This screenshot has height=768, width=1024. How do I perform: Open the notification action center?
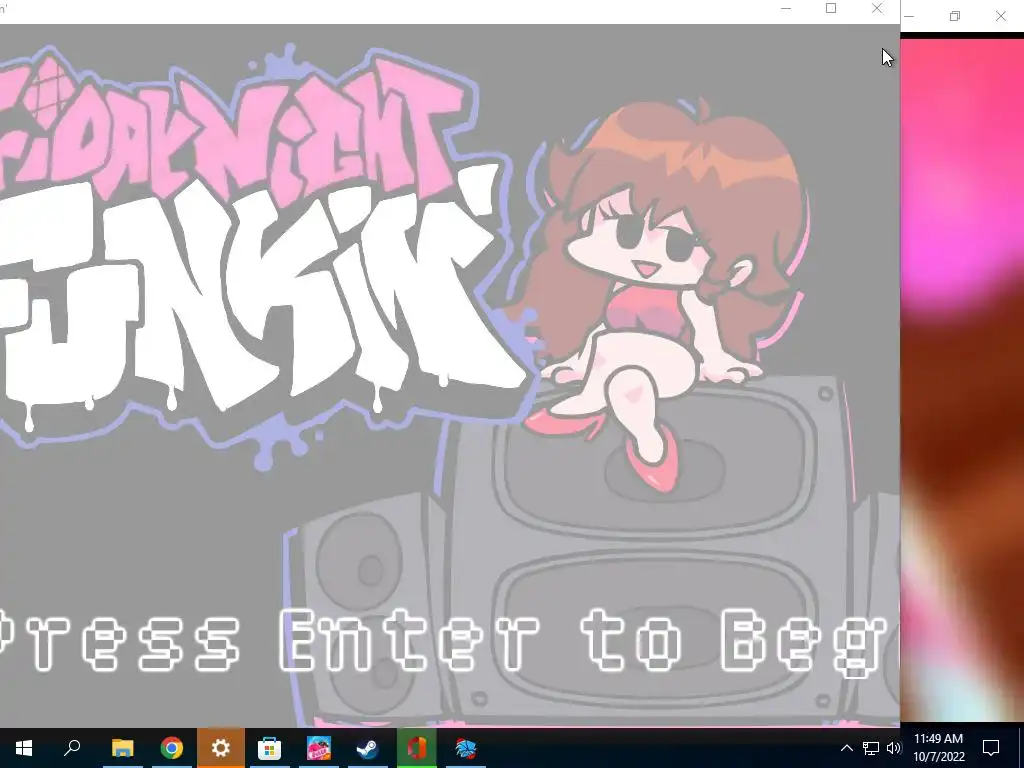click(991, 748)
